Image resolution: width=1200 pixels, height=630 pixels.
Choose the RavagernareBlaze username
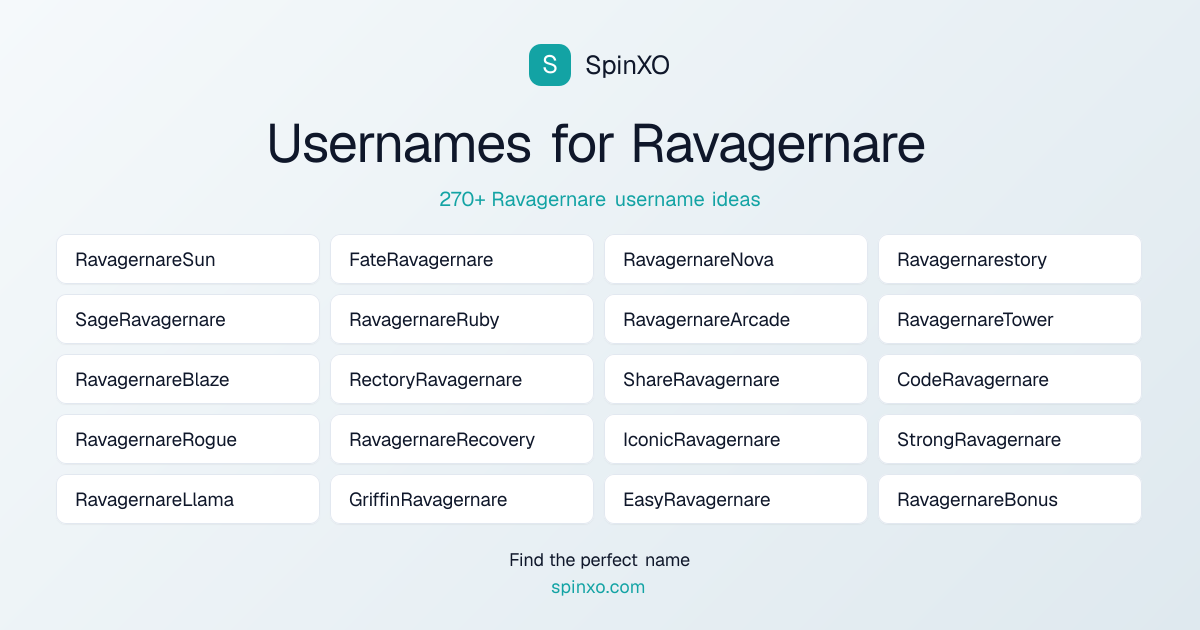188,379
